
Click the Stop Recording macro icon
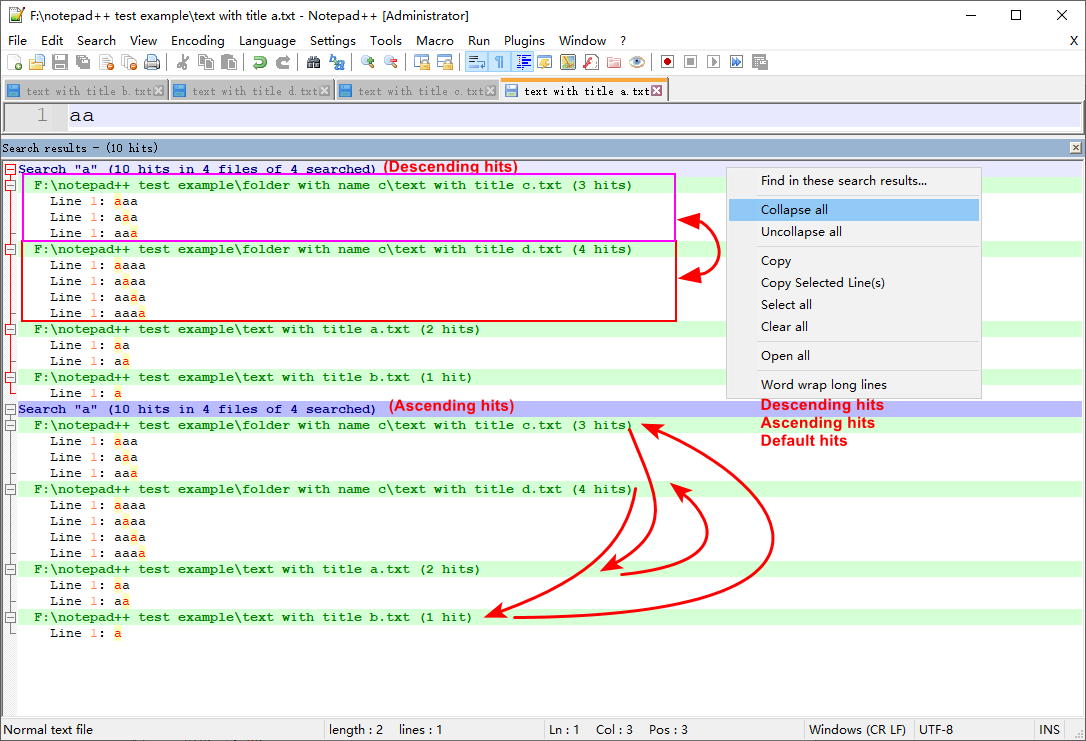coord(691,62)
